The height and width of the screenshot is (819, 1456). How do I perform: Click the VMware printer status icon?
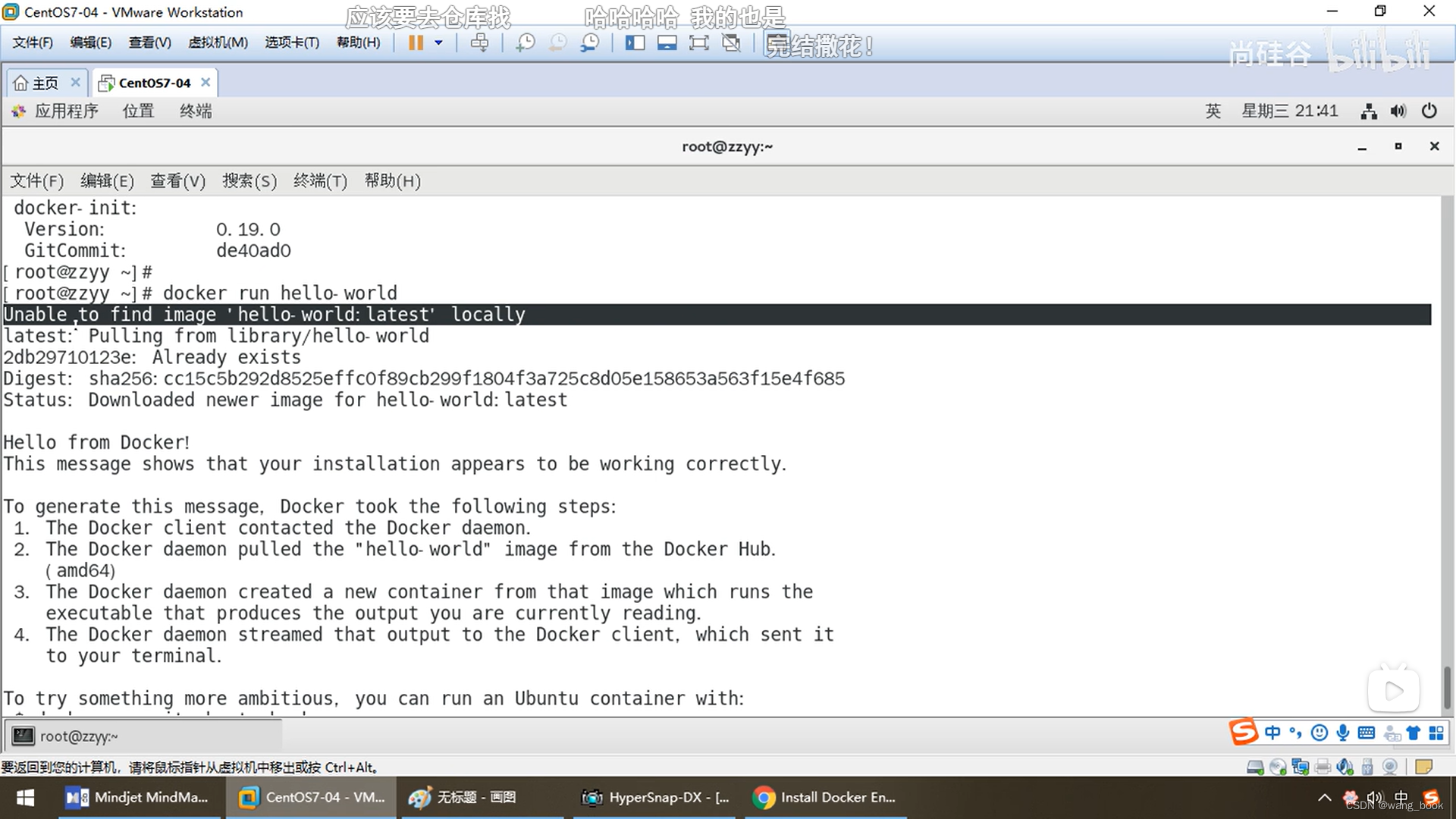[x=1323, y=767]
